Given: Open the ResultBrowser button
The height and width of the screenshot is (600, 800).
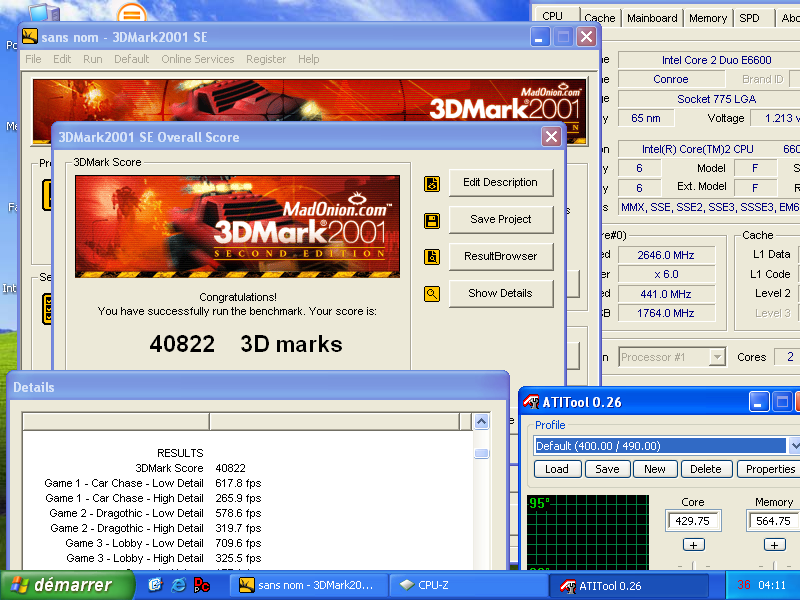Looking at the screenshot, I should coord(501,256).
